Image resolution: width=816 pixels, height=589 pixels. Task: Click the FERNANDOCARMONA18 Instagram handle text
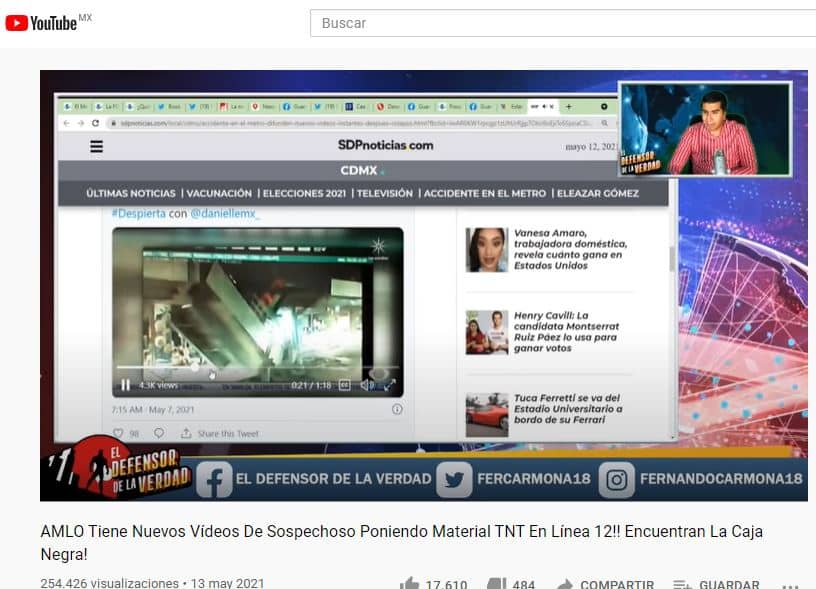tap(721, 479)
